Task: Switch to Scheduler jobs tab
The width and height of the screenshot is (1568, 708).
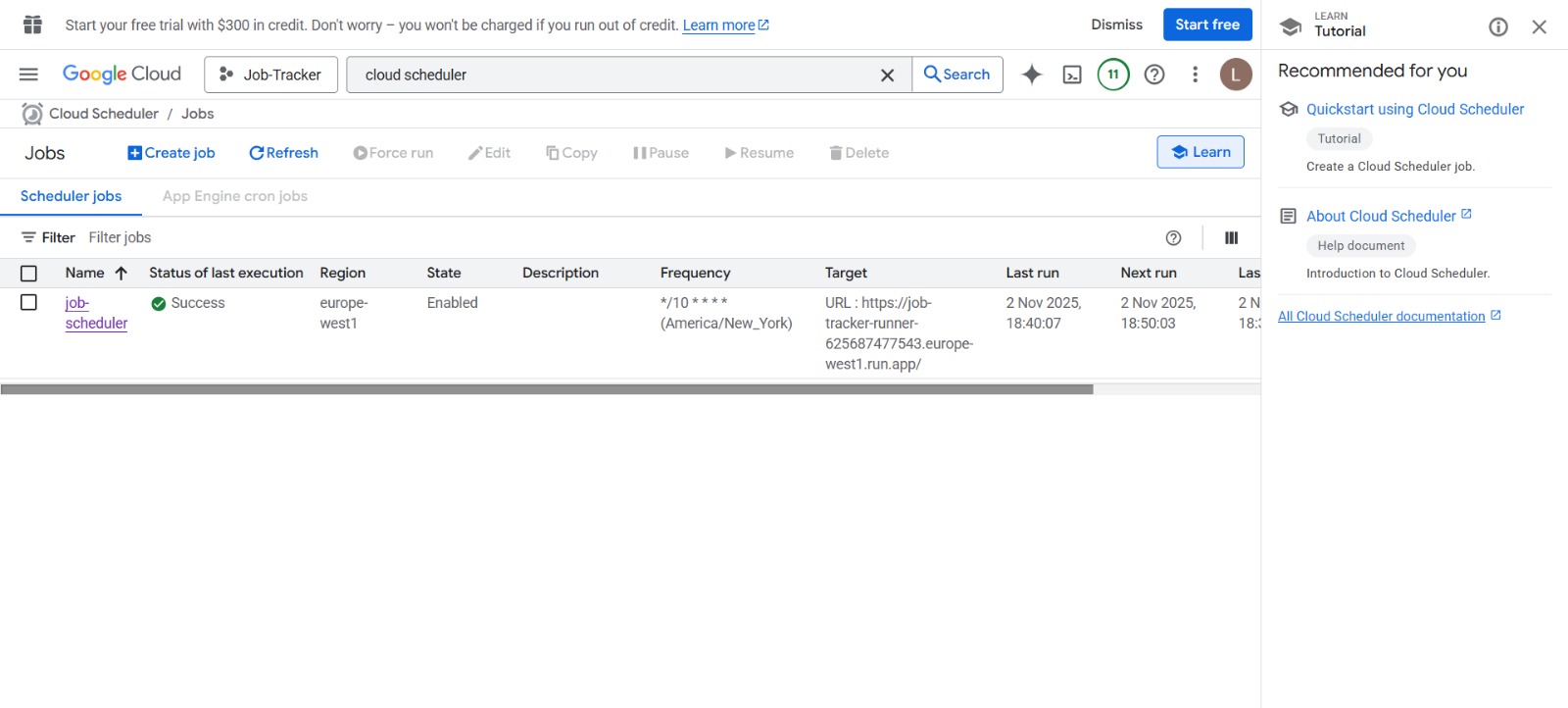Action: click(x=71, y=196)
